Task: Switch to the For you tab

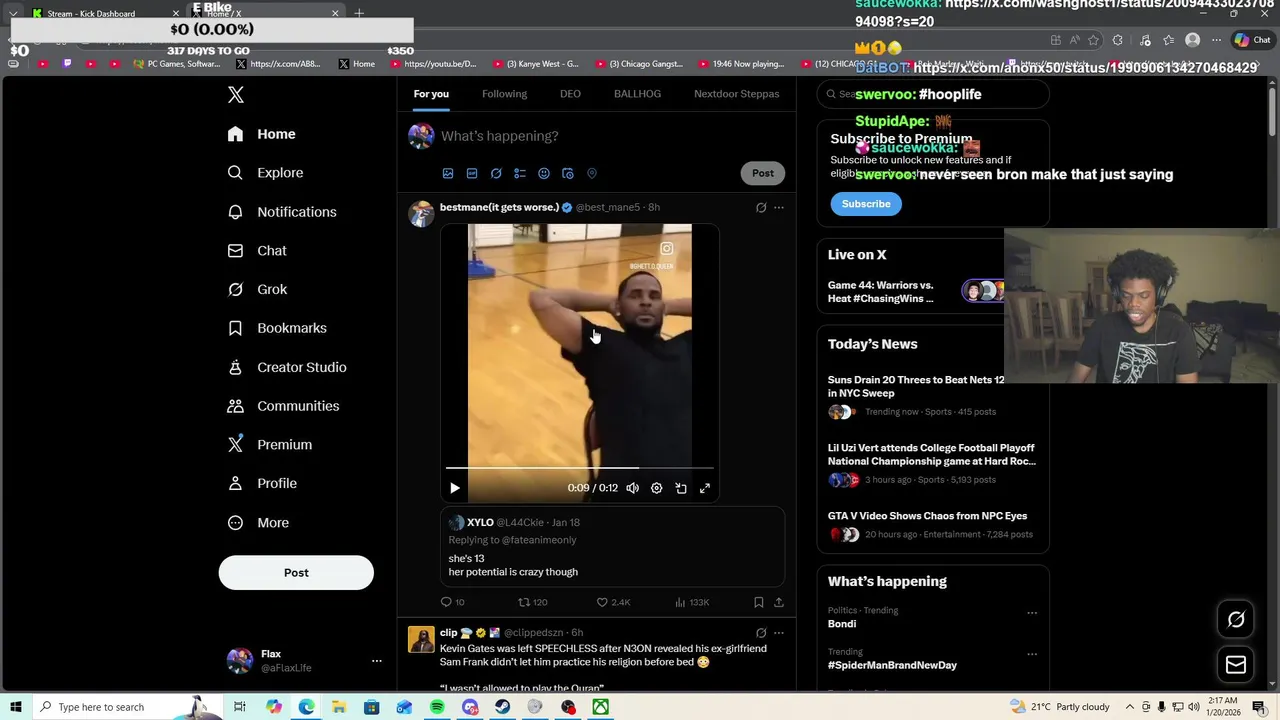Action: (x=431, y=94)
